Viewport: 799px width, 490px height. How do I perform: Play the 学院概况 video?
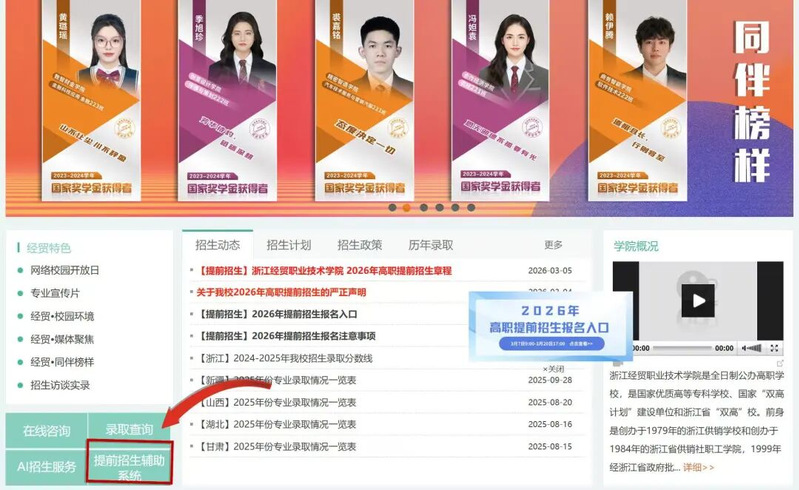698,298
